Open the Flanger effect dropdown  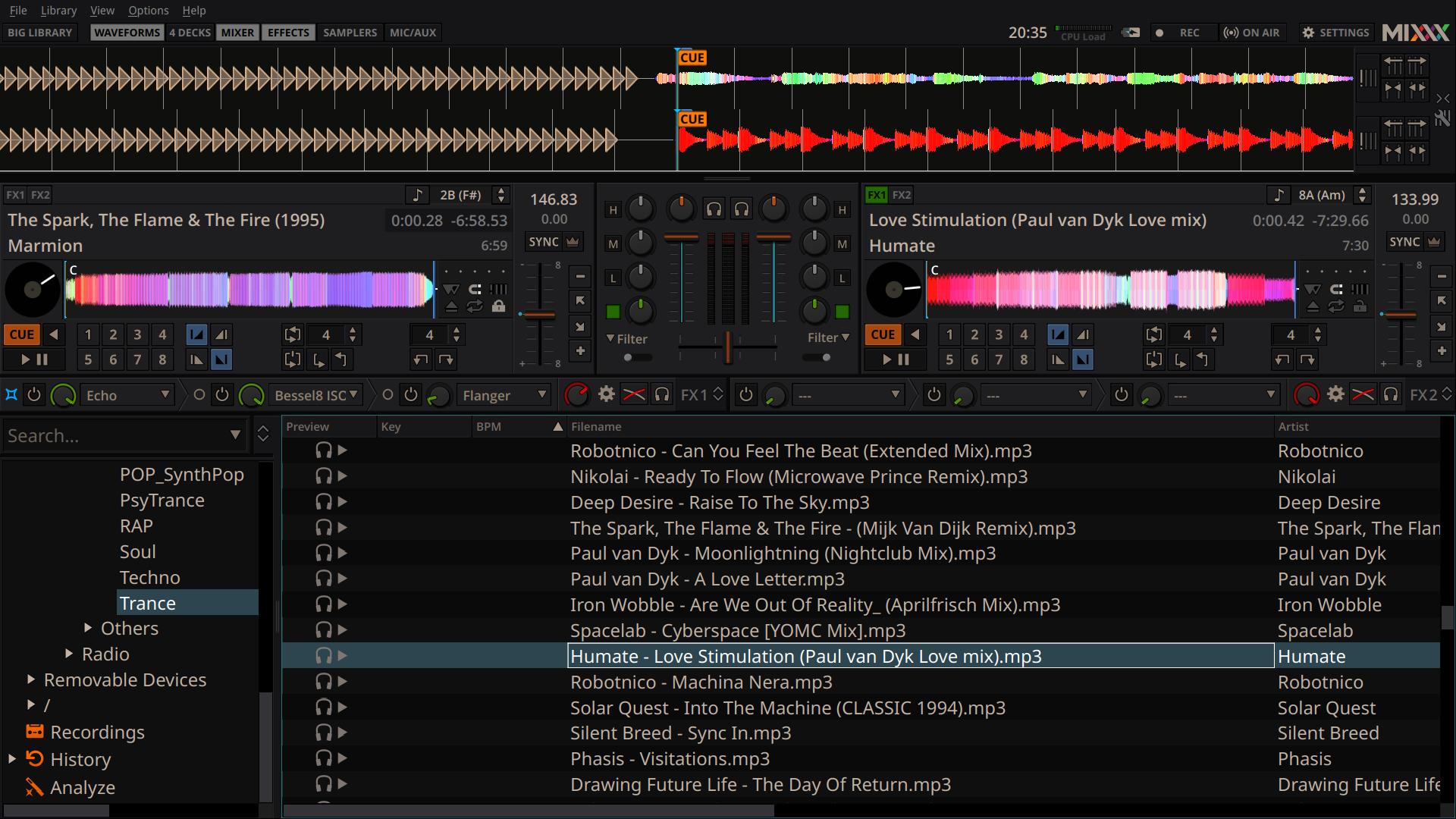pyautogui.click(x=504, y=395)
